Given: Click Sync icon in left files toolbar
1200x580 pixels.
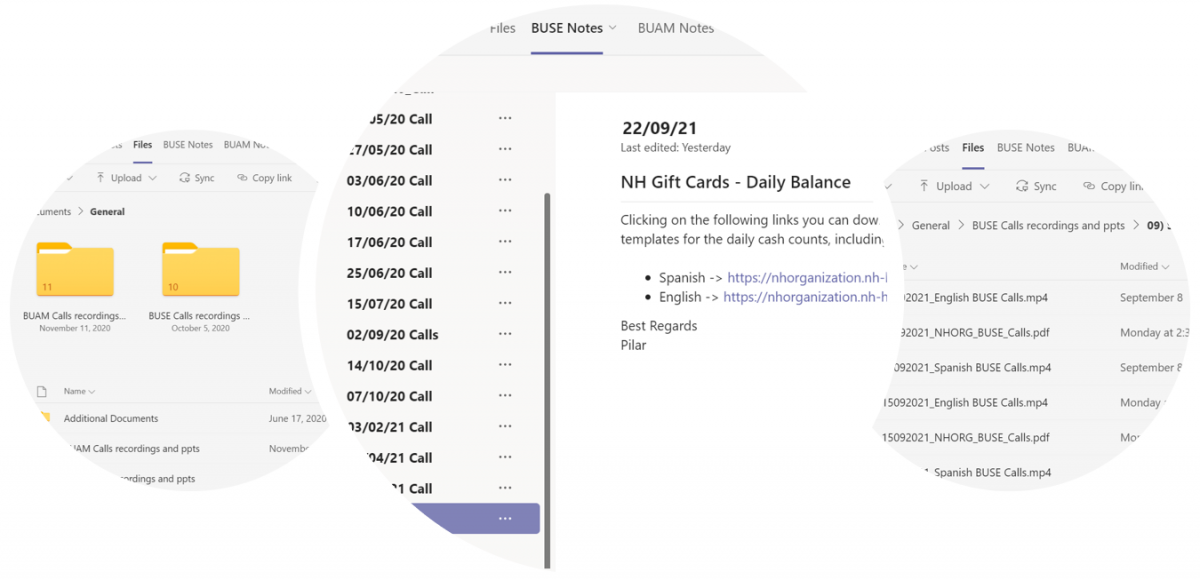Looking at the screenshot, I should click(185, 178).
